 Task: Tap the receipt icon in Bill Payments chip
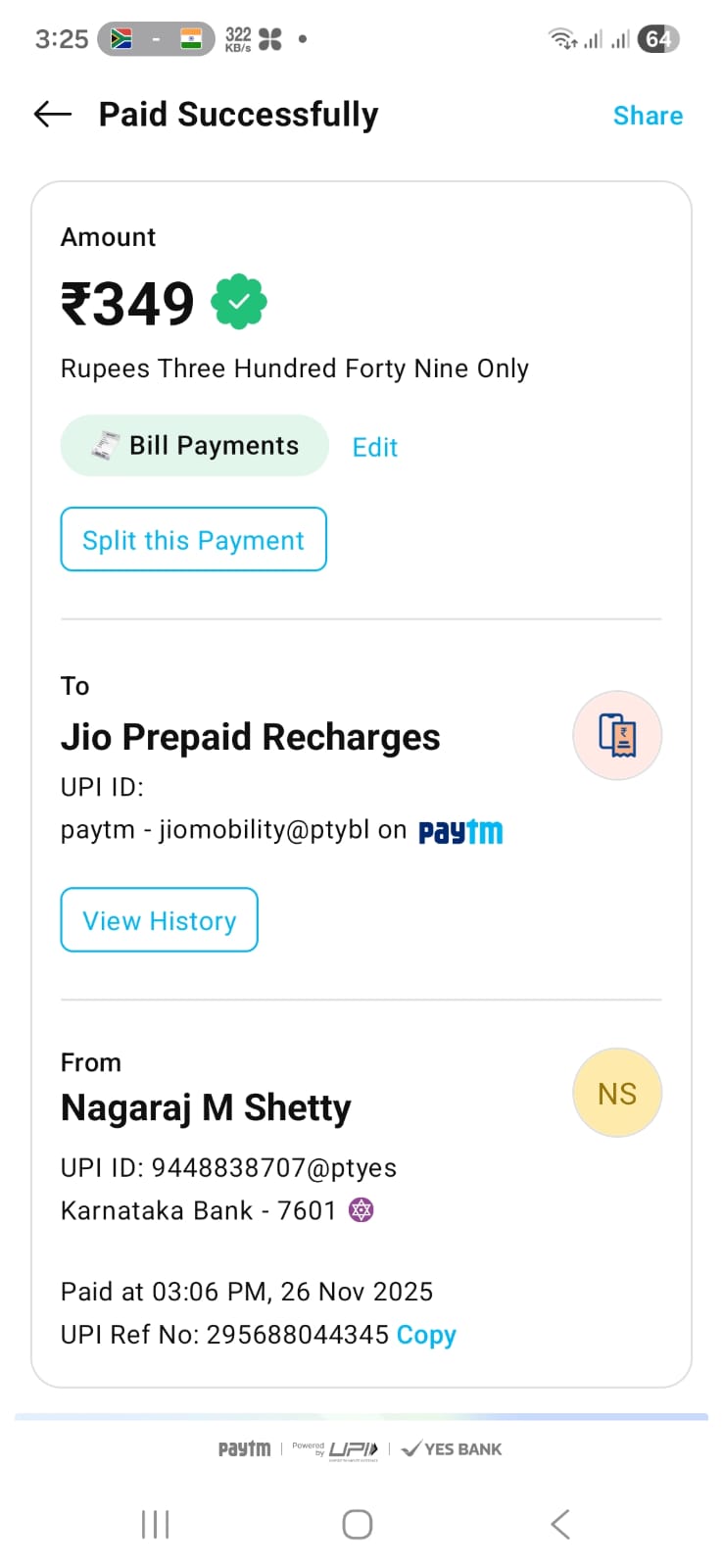pyautogui.click(x=106, y=445)
